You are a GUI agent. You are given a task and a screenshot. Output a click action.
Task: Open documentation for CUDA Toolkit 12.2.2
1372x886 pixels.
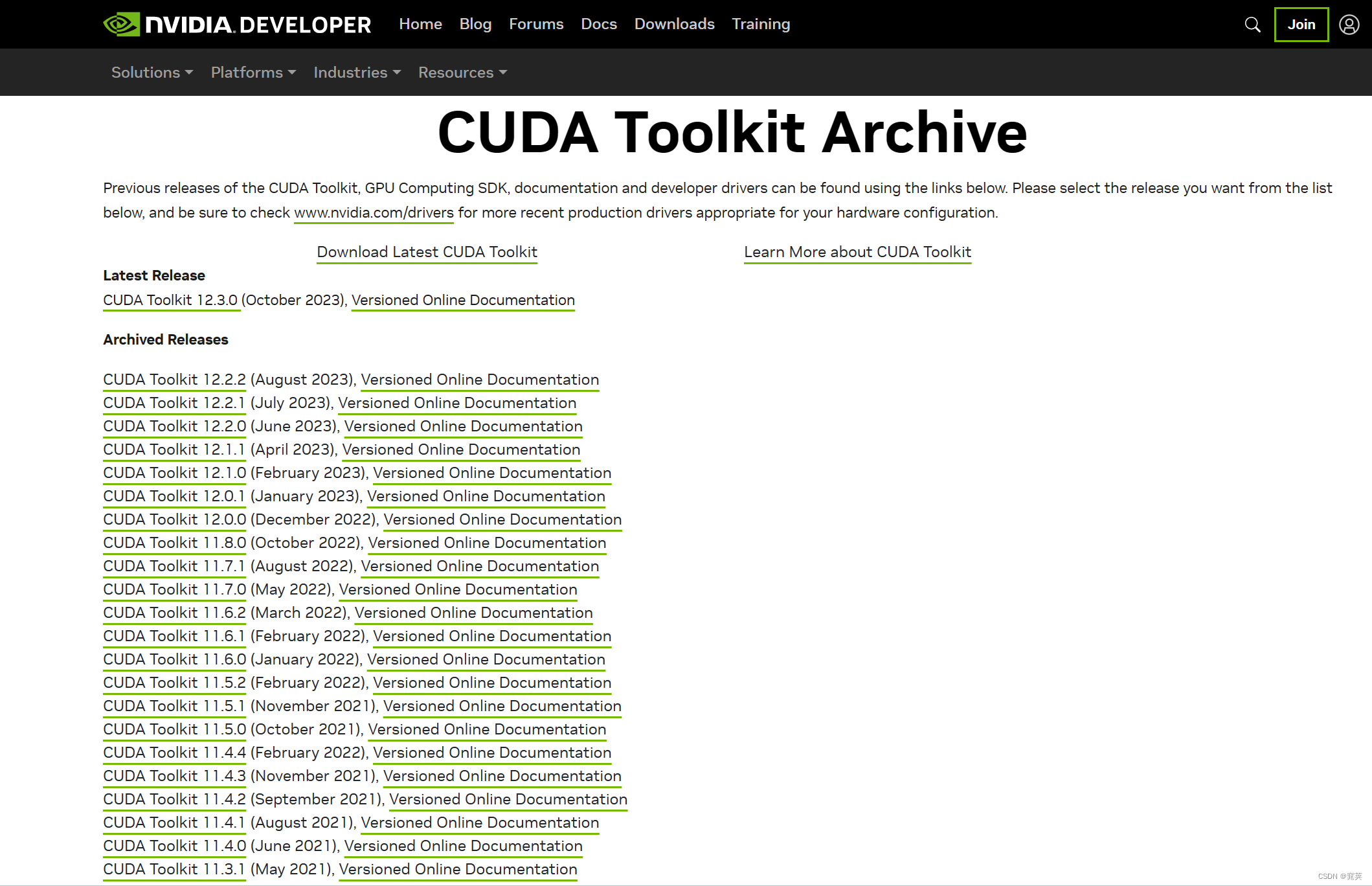tap(480, 380)
